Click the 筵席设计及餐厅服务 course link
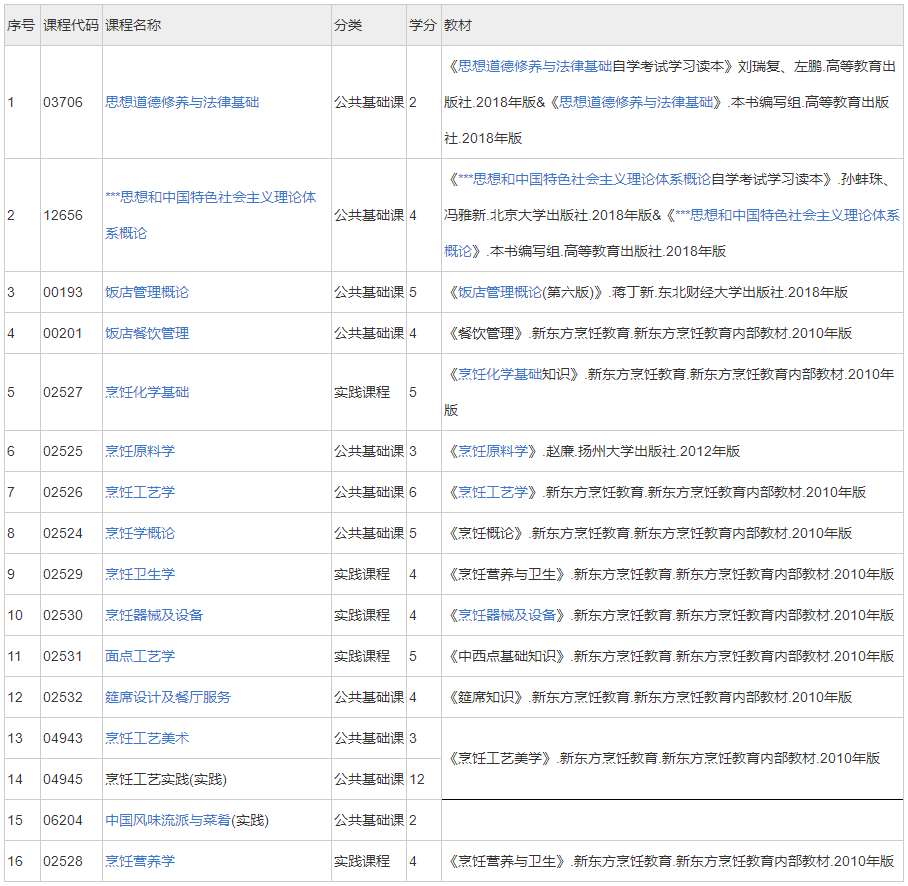Image resolution: width=908 pixels, height=886 pixels. pos(168,697)
